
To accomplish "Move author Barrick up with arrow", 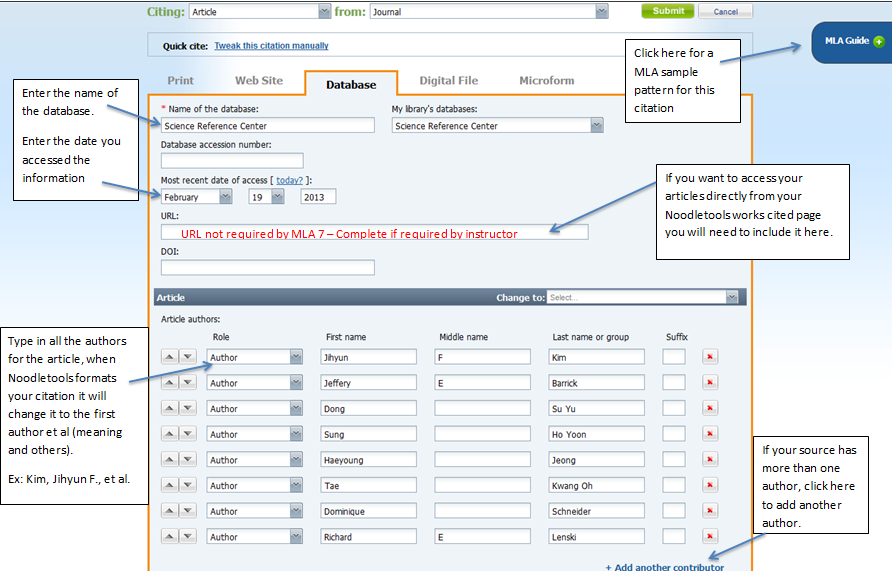I will click(170, 383).
